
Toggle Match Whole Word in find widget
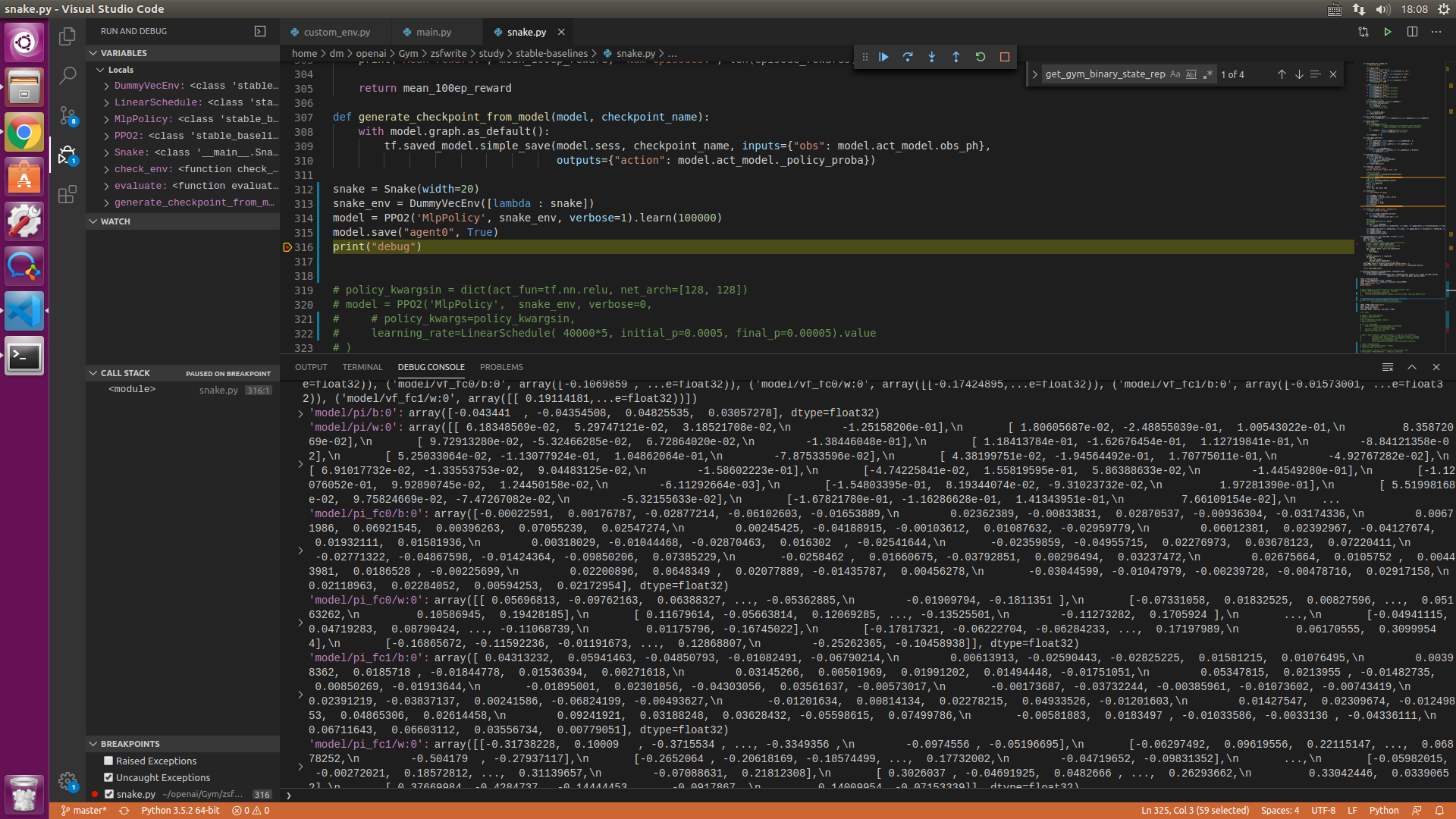tap(1191, 74)
